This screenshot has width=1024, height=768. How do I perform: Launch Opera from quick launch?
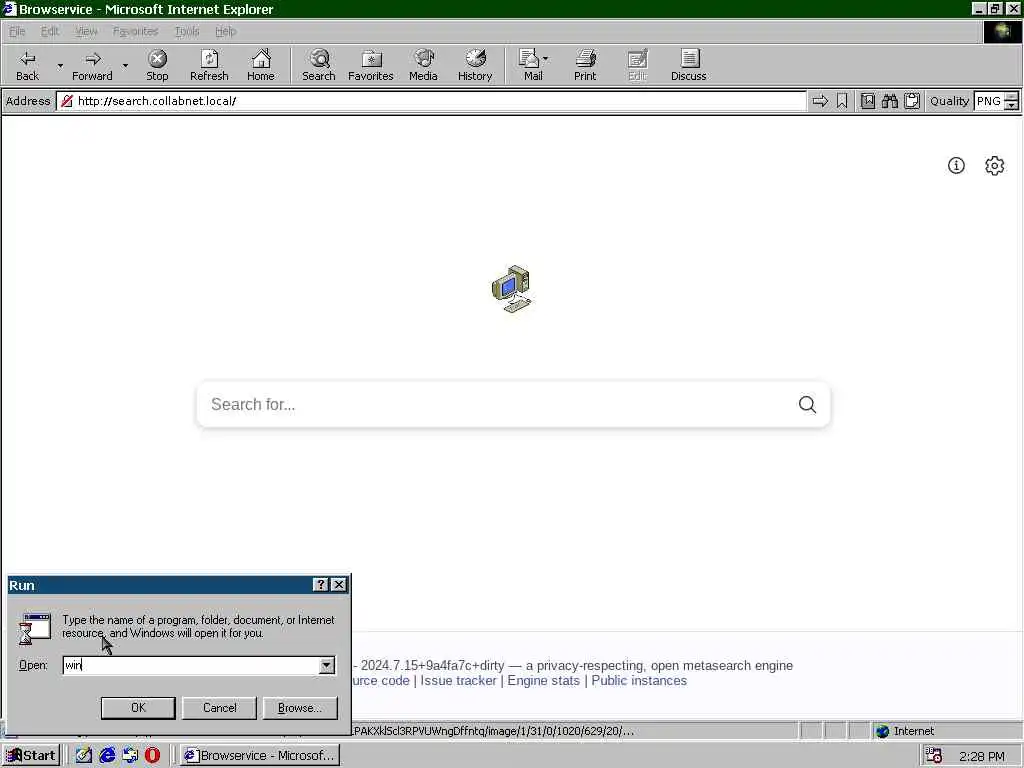[153, 755]
